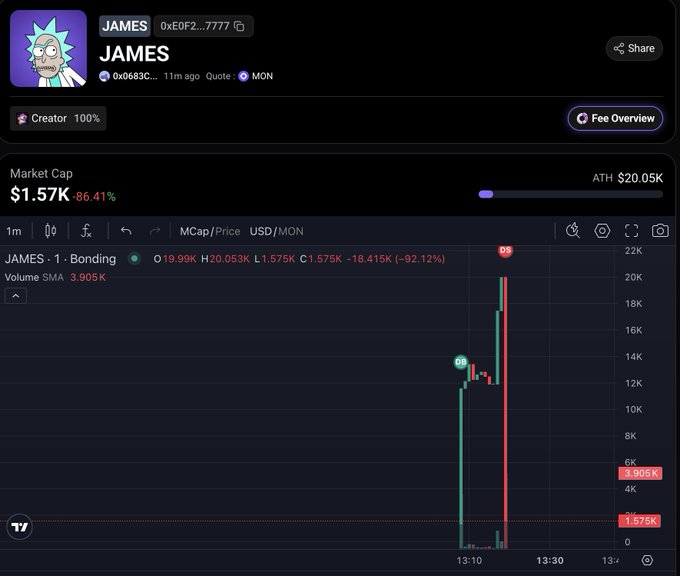Open the JAMES token avatar image
The height and width of the screenshot is (576, 680).
tap(49, 49)
